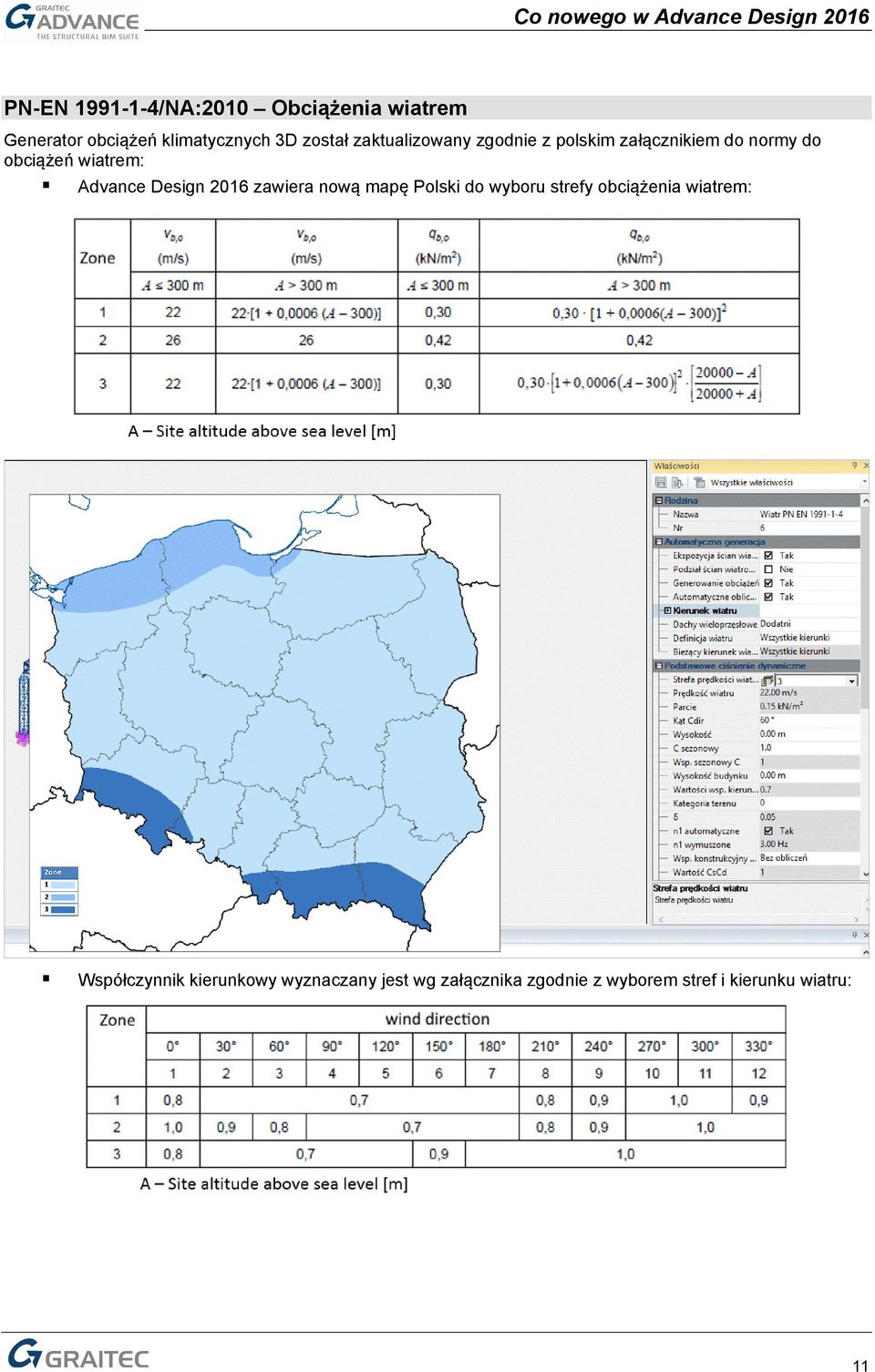This screenshot has width=875, height=1372.
Task: Click the Nazwa value 'Wiatr PN EN 1991-1-4'
Action: [801, 515]
